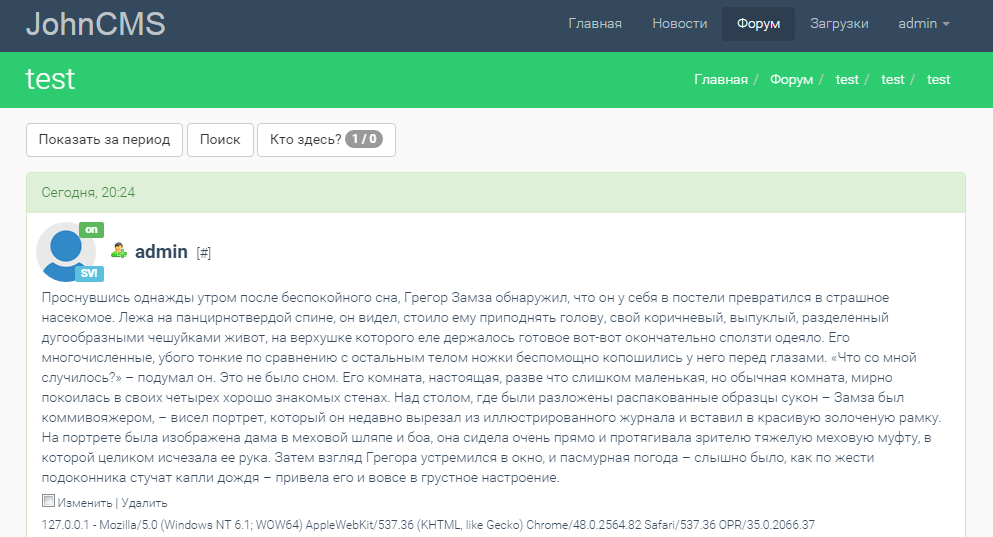Open the admin author profile link
The height and width of the screenshot is (537, 993).
click(161, 252)
